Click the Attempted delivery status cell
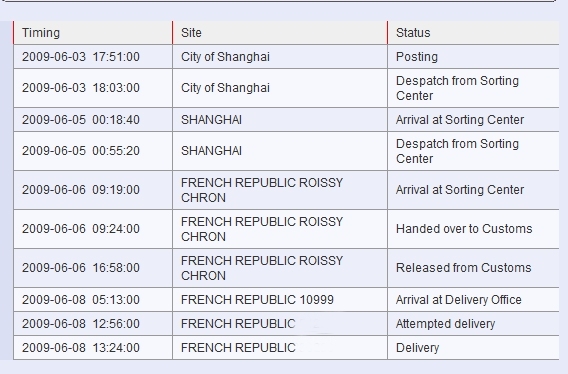This screenshot has height=374, width=568. tap(473, 324)
